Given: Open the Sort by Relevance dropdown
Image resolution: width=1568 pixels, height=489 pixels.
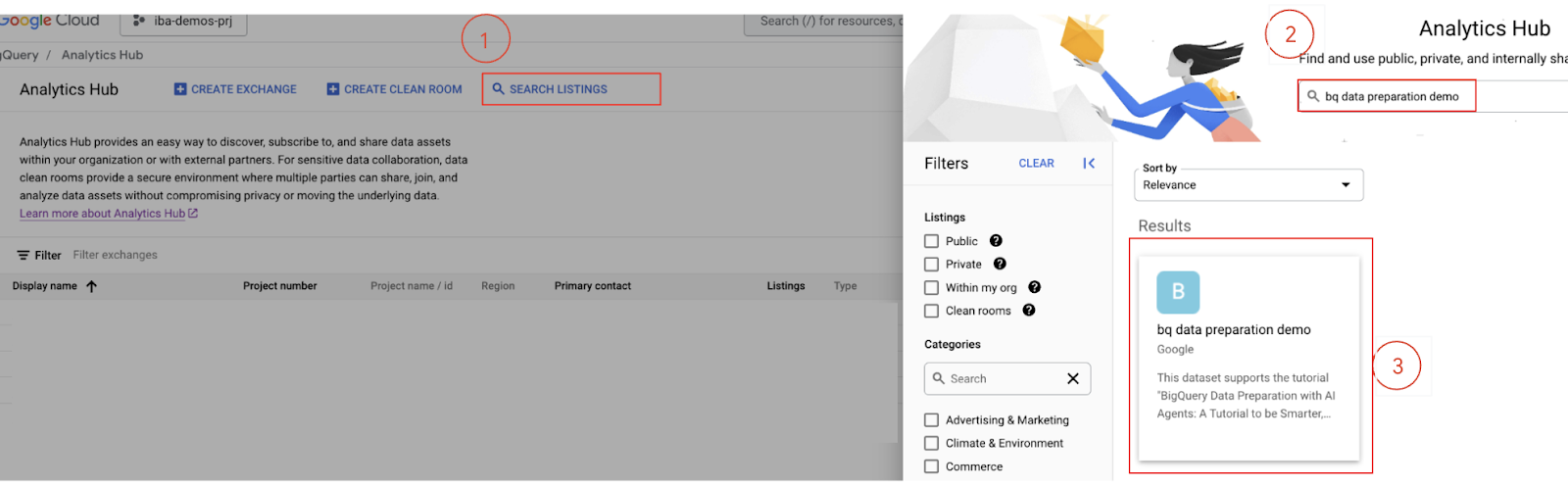Looking at the screenshot, I should tap(1248, 185).
